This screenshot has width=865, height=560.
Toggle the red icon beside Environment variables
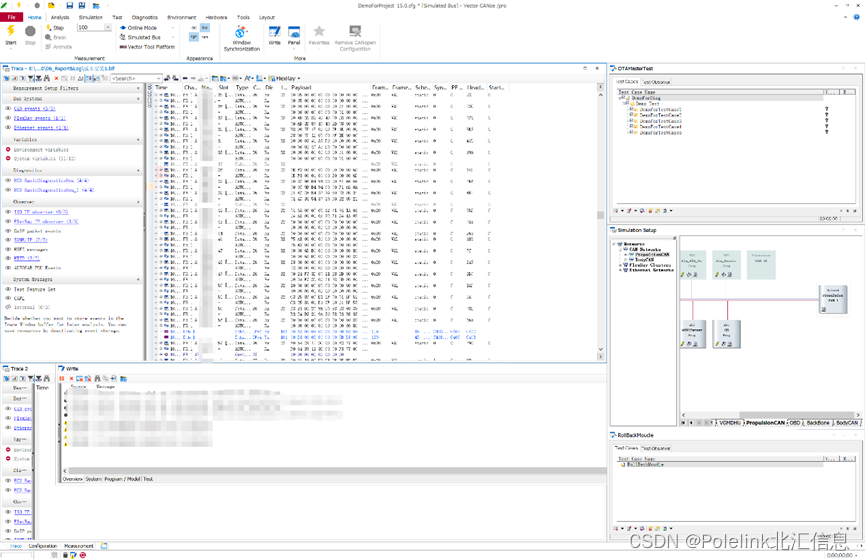(x=8, y=150)
